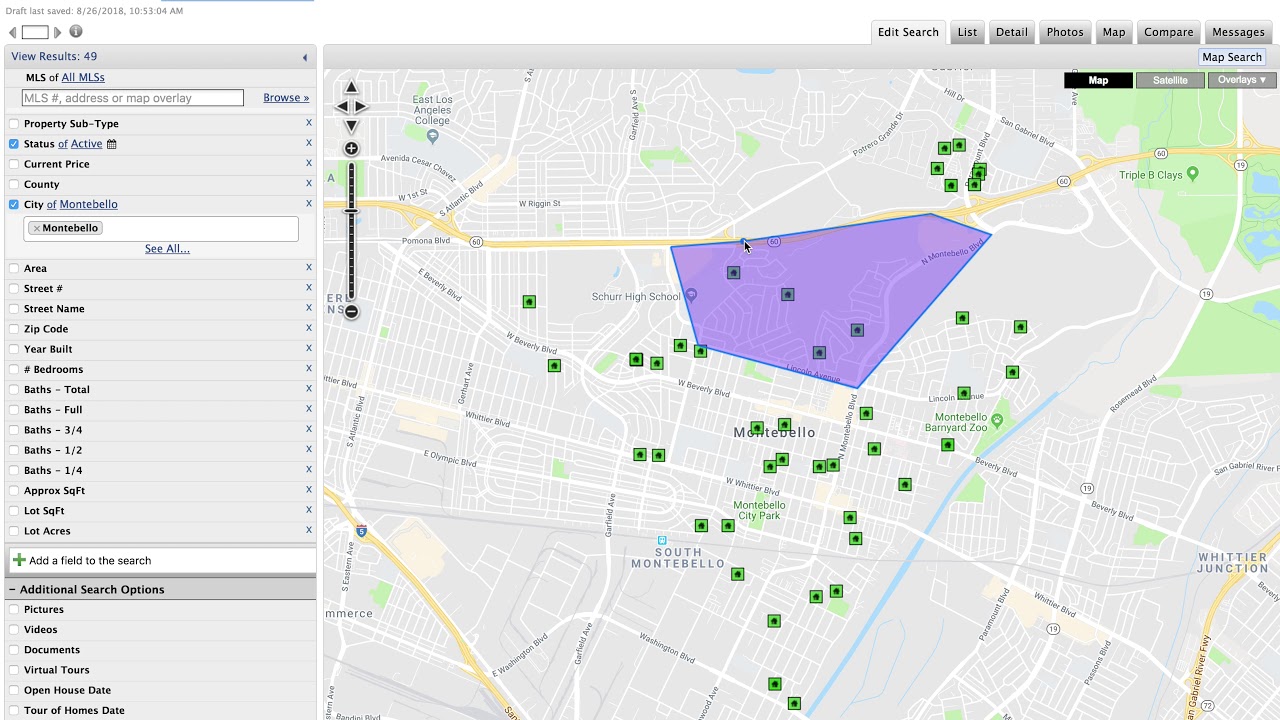Open Browse menu

pos(286,98)
